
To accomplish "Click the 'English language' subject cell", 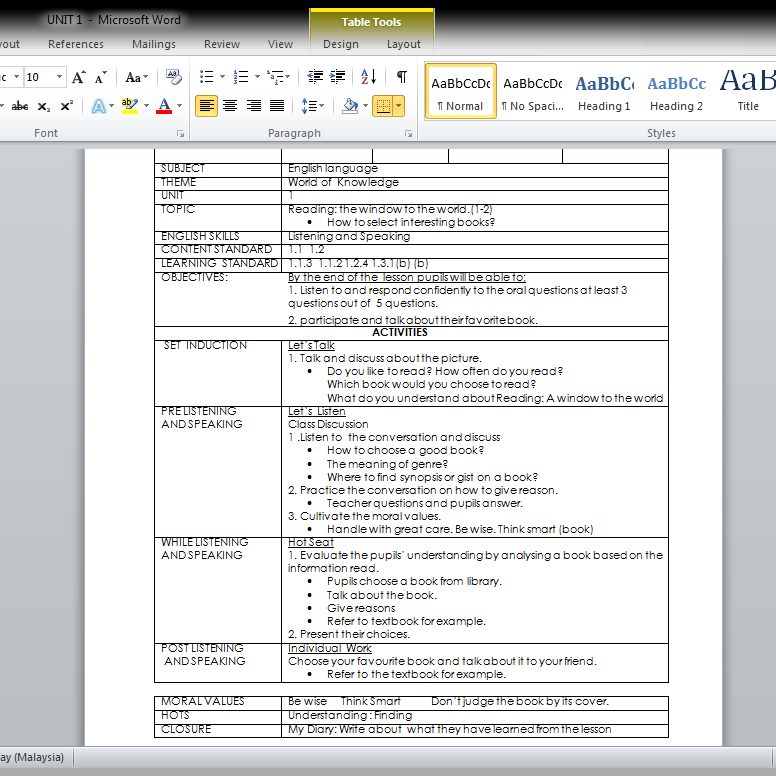I will pos(475,169).
